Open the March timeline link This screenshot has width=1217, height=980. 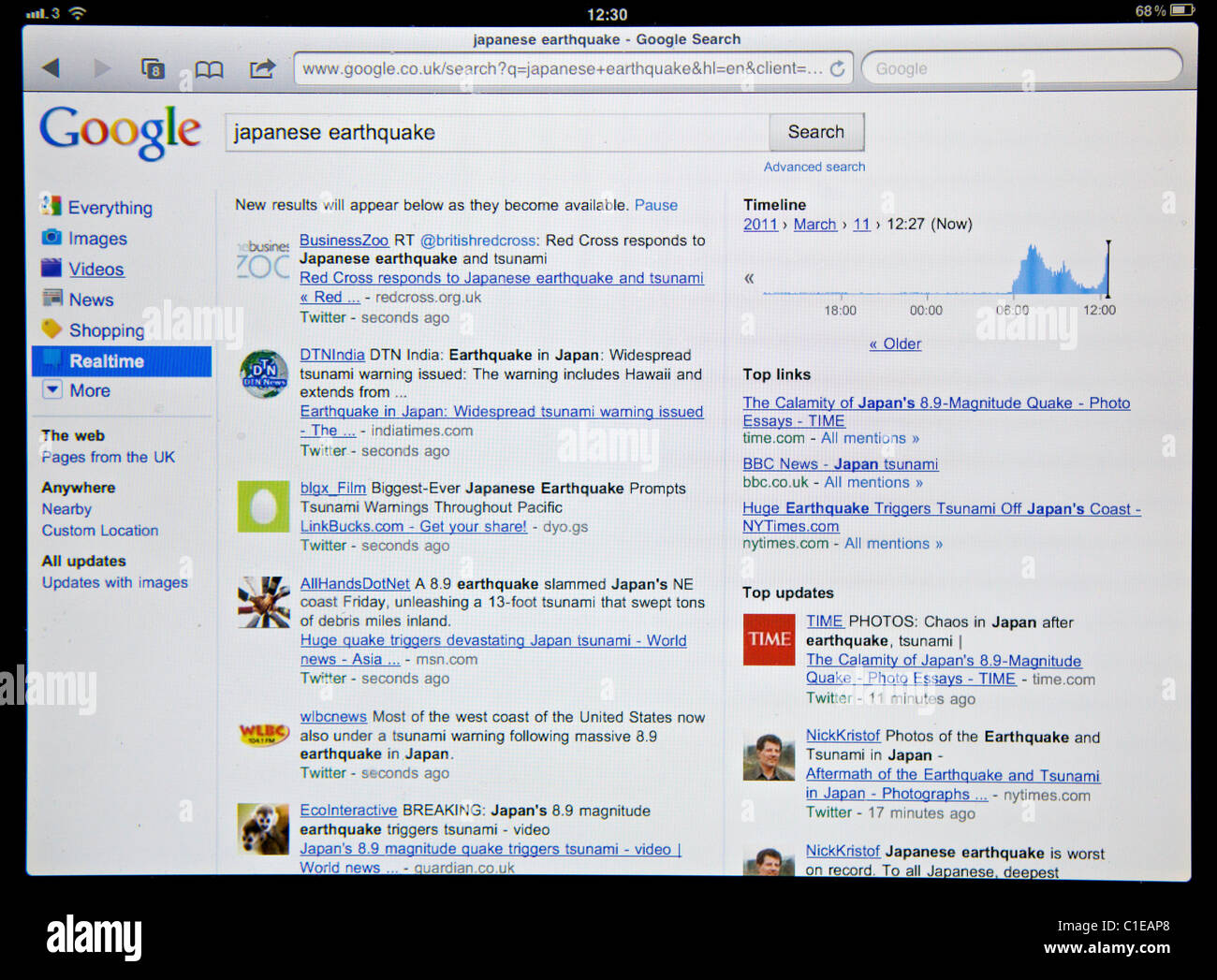pos(815,224)
